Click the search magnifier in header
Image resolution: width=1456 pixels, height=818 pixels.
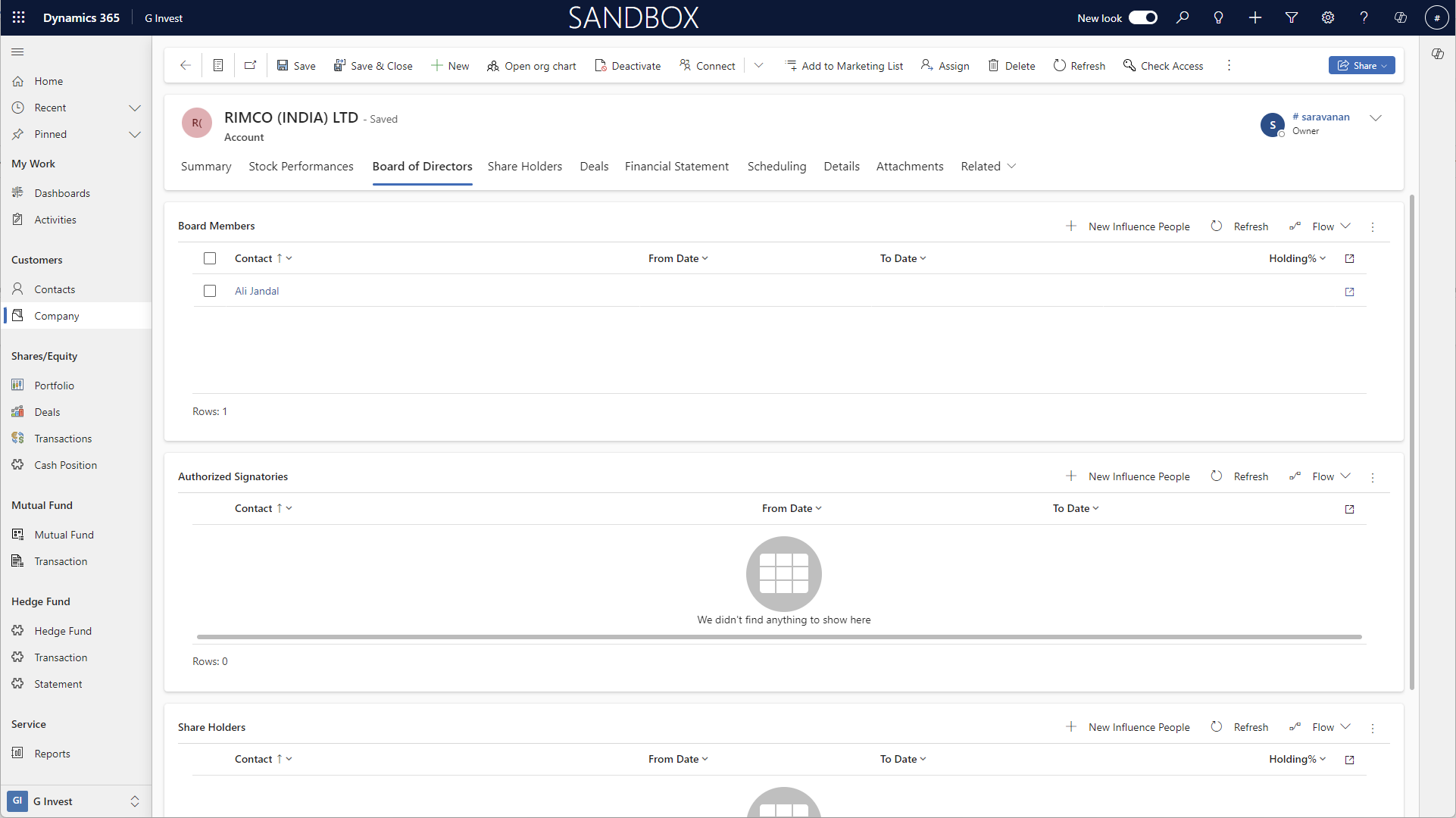(x=1183, y=17)
